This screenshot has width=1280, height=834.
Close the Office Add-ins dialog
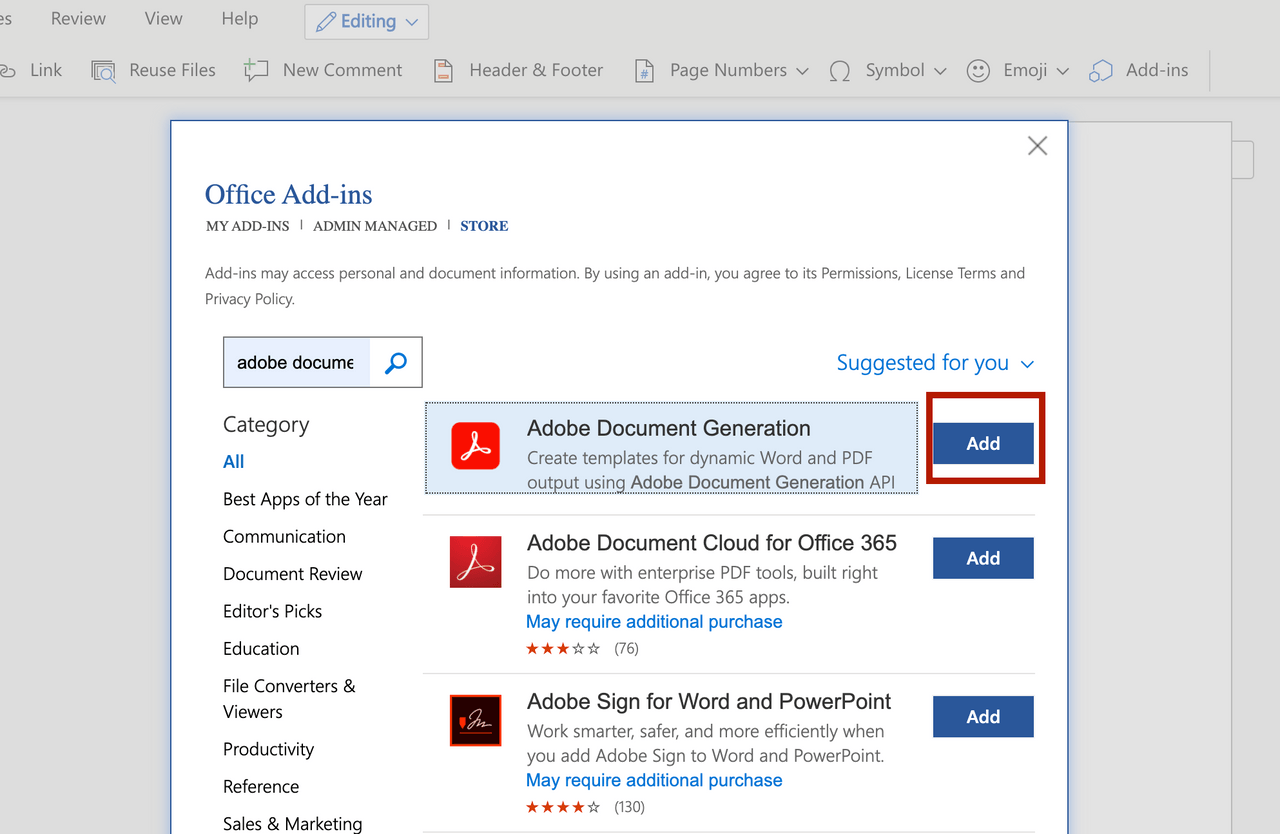click(x=1038, y=146)
